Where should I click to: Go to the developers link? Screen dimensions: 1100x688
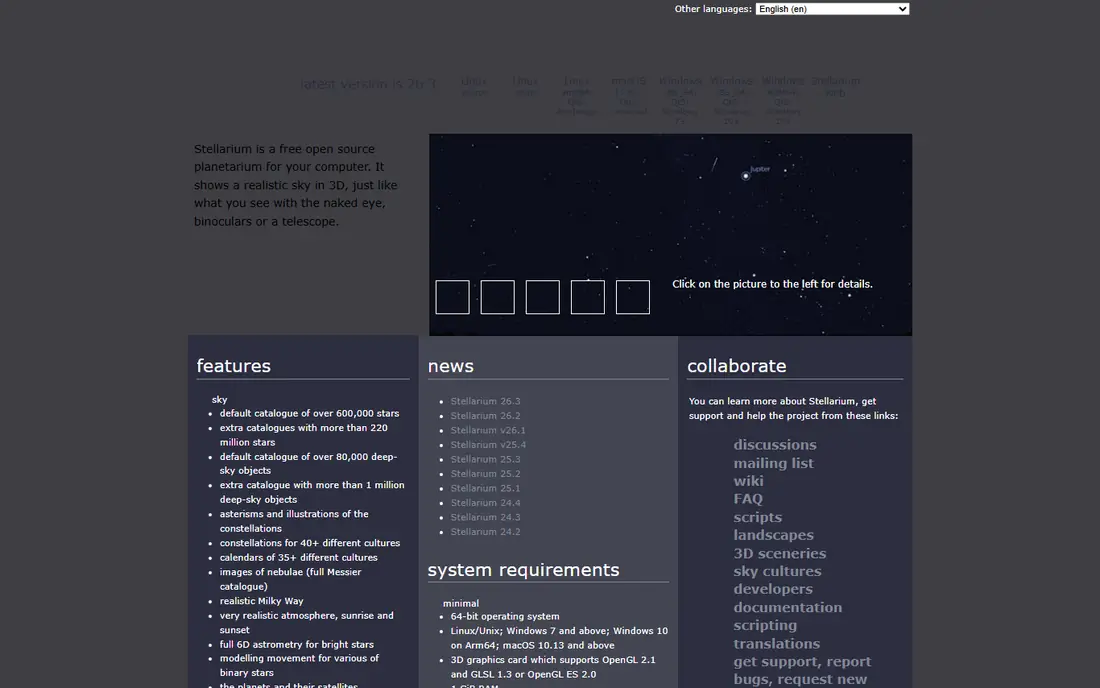click(772, 589)
